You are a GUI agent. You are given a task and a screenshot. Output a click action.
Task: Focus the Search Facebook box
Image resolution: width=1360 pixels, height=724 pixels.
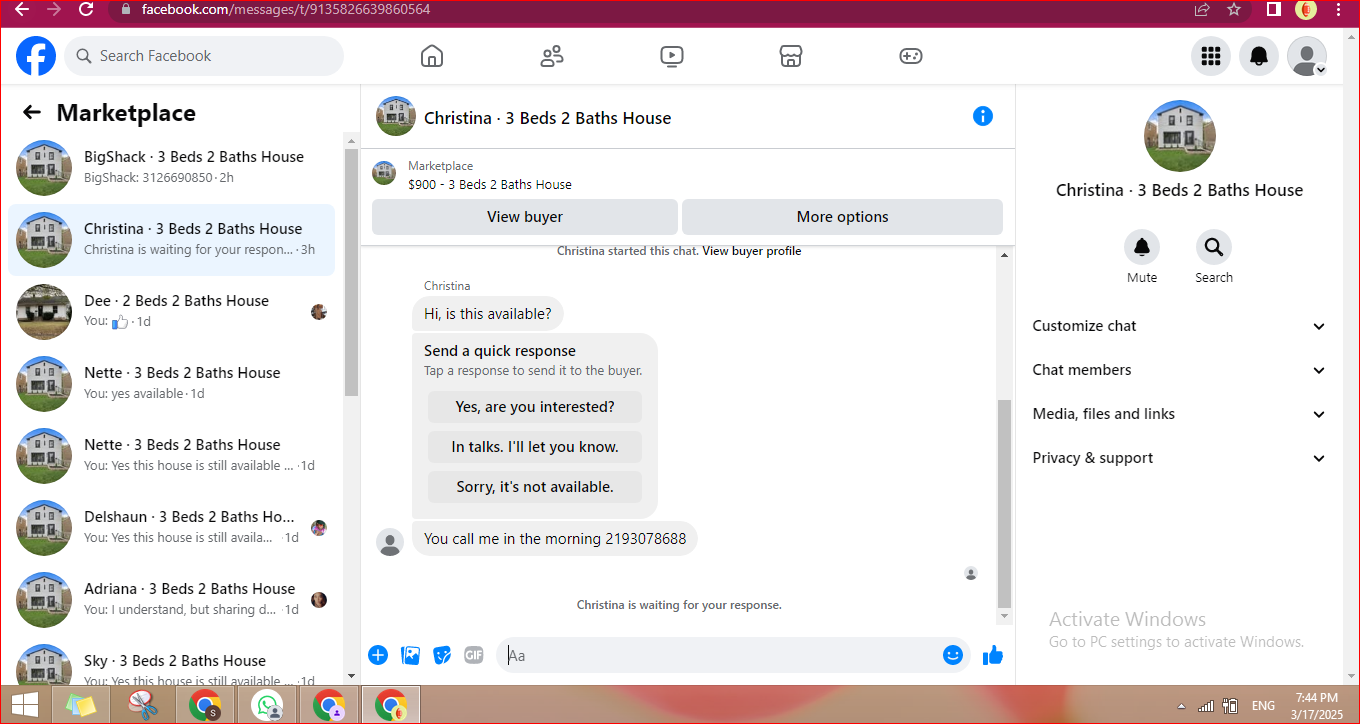(204, 56)
